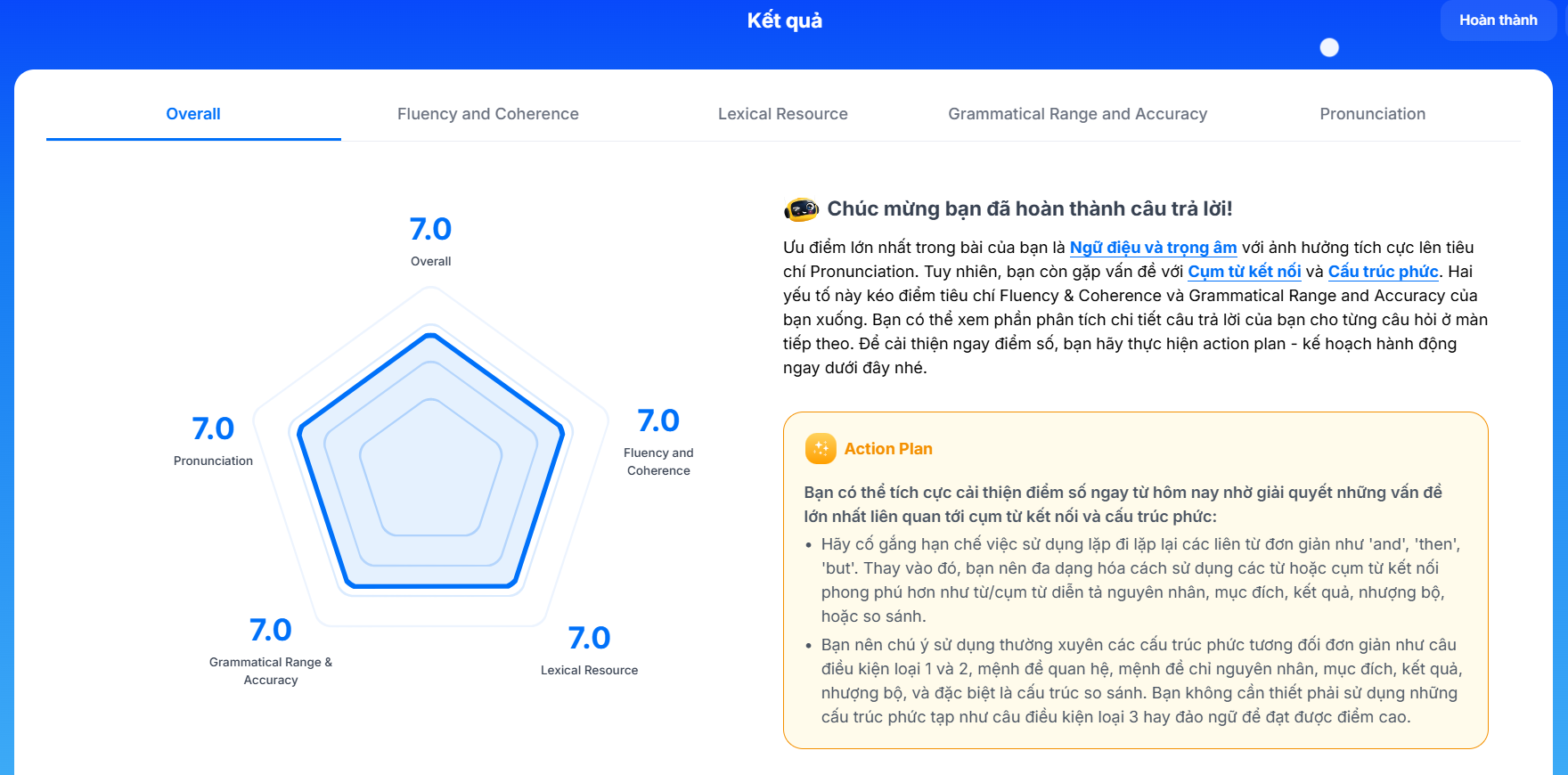The height and width of the screenshot is (775, 1568).
Task: Follow the Cụm từ kết nối link
Action: tap(1244, 272)
